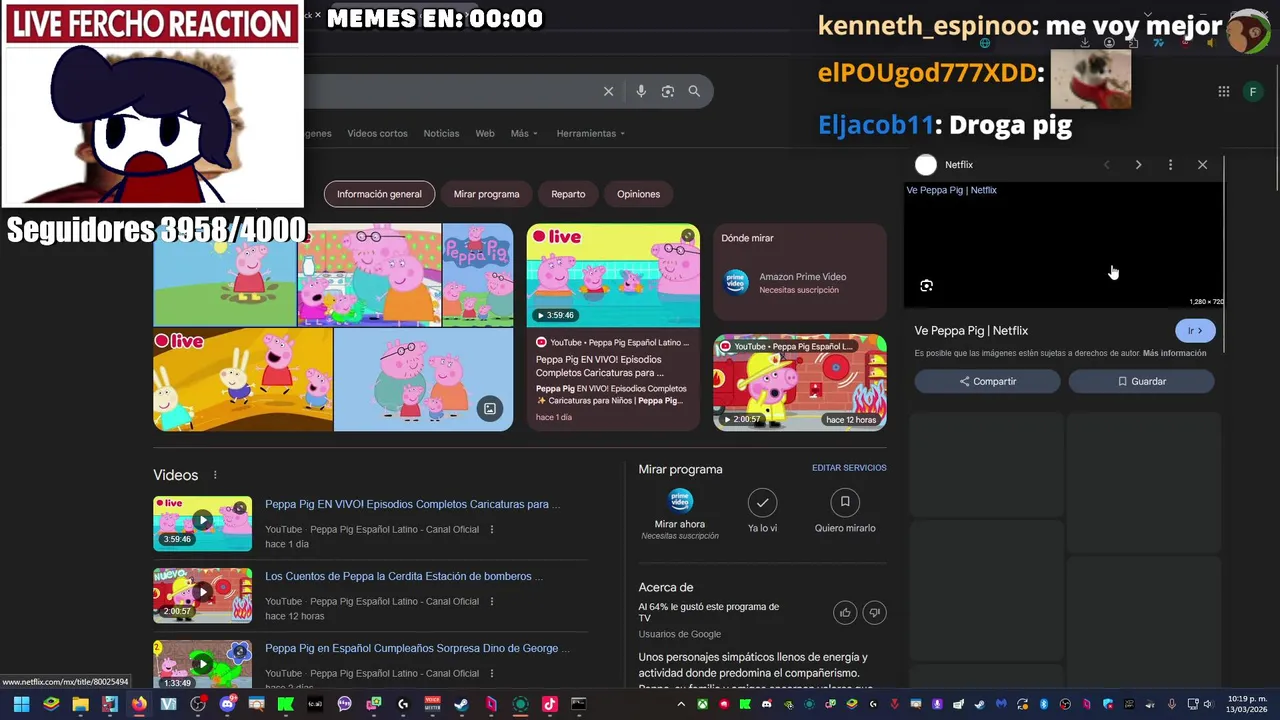Show hidden system tray icons chevron
Viewport: 1280px width, 720px height.
point(681,704)
